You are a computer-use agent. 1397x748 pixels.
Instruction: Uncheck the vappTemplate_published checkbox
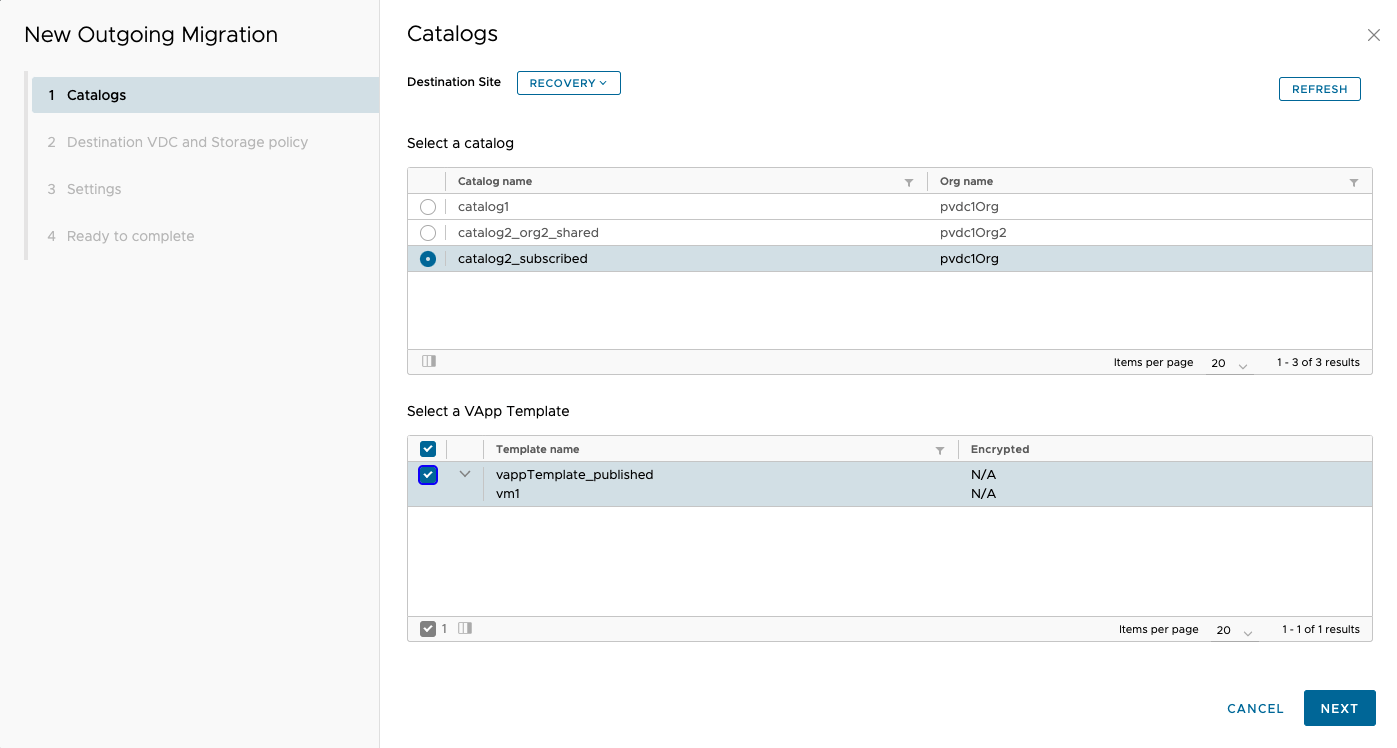pos(428,475)
